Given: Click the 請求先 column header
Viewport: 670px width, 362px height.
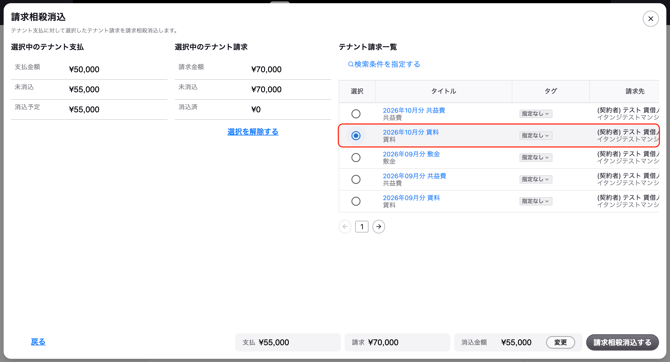Looking at the screenshot, I should (x=624, y=91).
